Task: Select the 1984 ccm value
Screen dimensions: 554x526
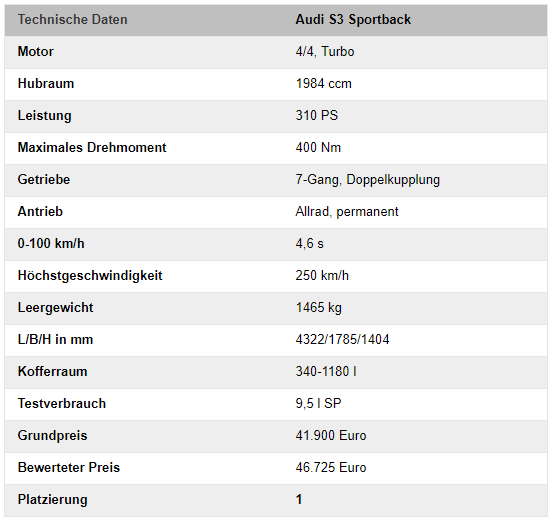Action: point(323,84)
